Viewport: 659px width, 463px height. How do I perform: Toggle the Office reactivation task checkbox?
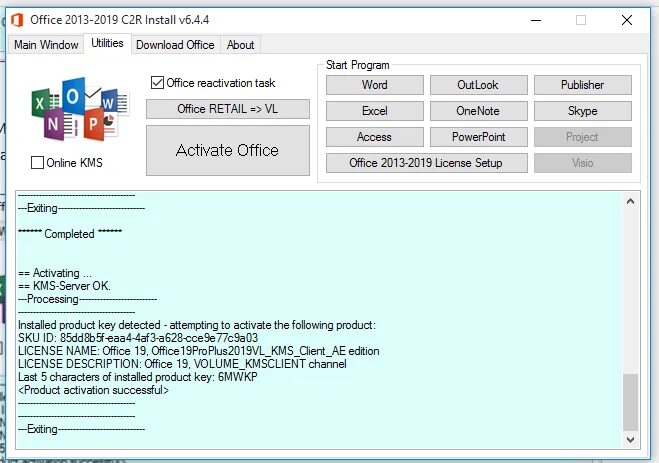click(157, 82)
